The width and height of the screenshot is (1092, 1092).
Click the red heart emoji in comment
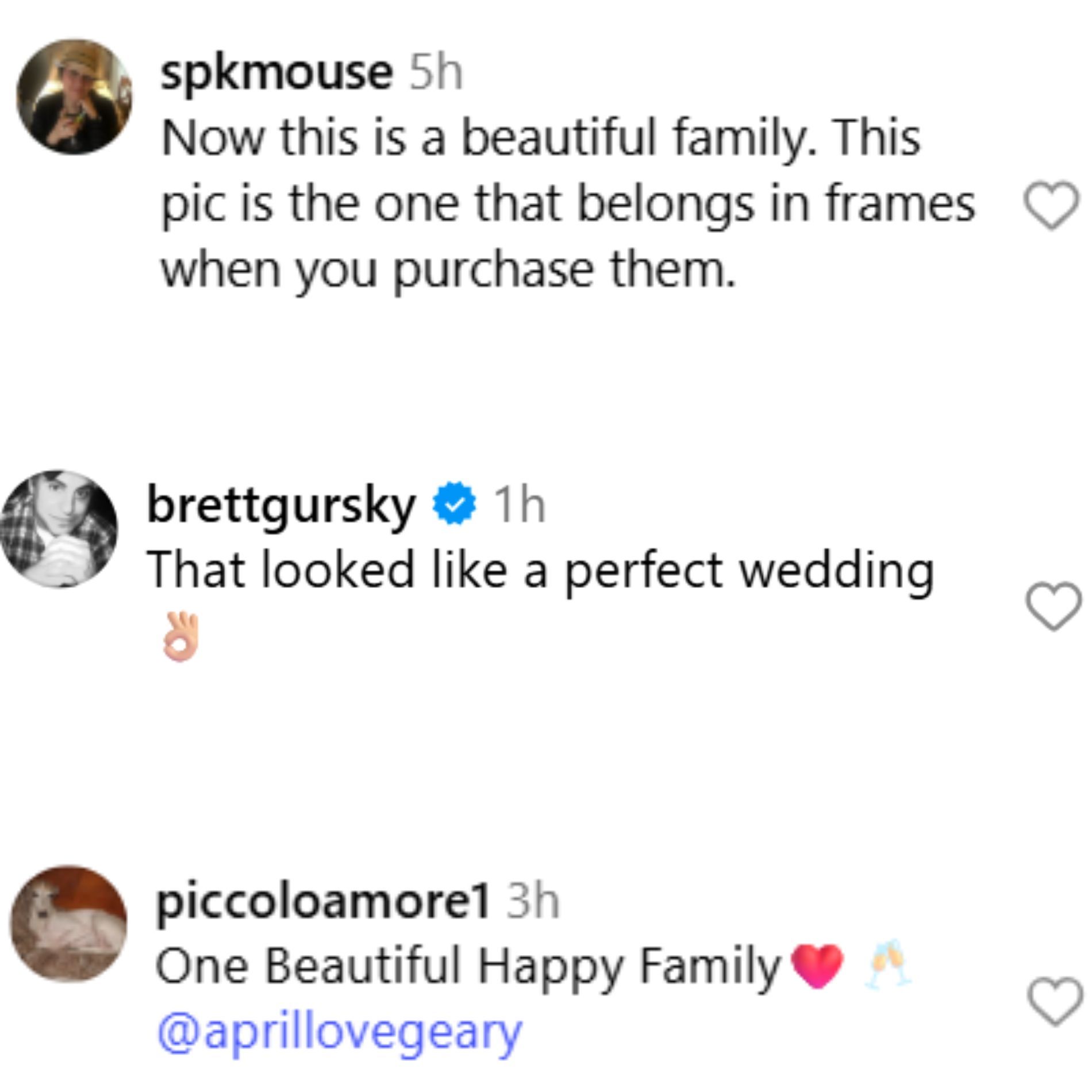coord(817,968)
